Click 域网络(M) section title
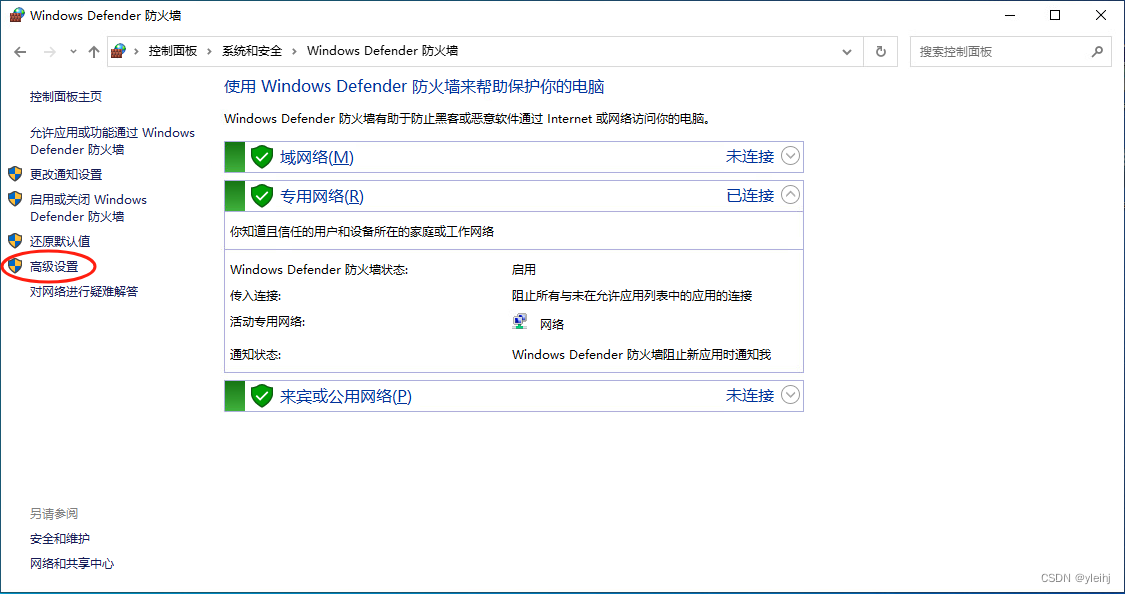The width and height of the screenshot is (1125, 594). 316,157
